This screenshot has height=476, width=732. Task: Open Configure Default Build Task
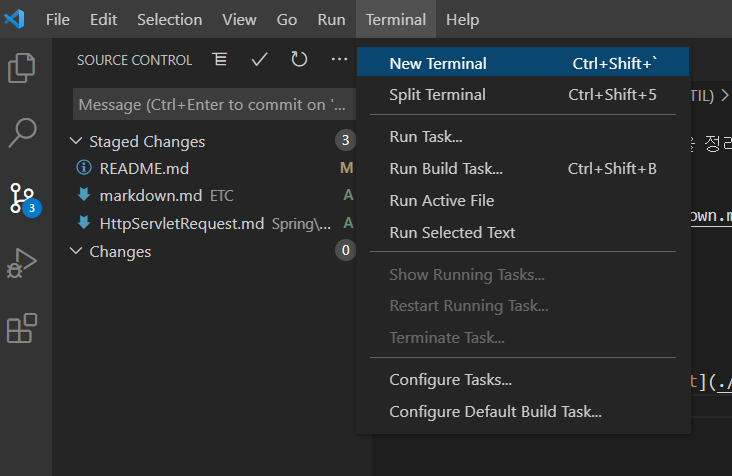tap(495, 411)
